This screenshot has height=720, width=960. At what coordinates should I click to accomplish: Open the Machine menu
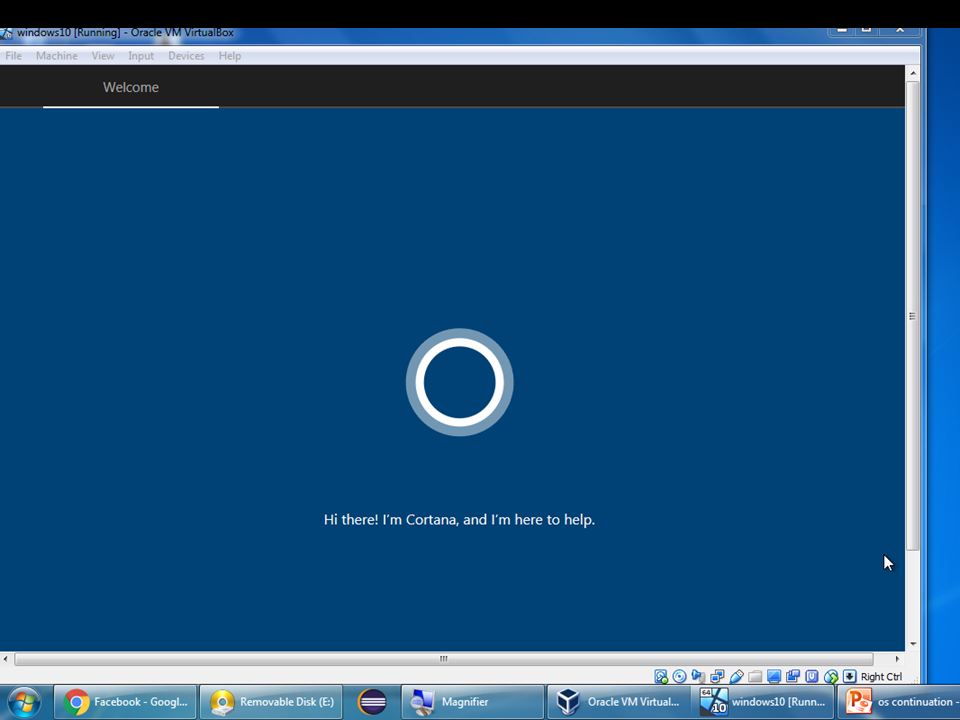pyautogui.click(x=56, y=55)
